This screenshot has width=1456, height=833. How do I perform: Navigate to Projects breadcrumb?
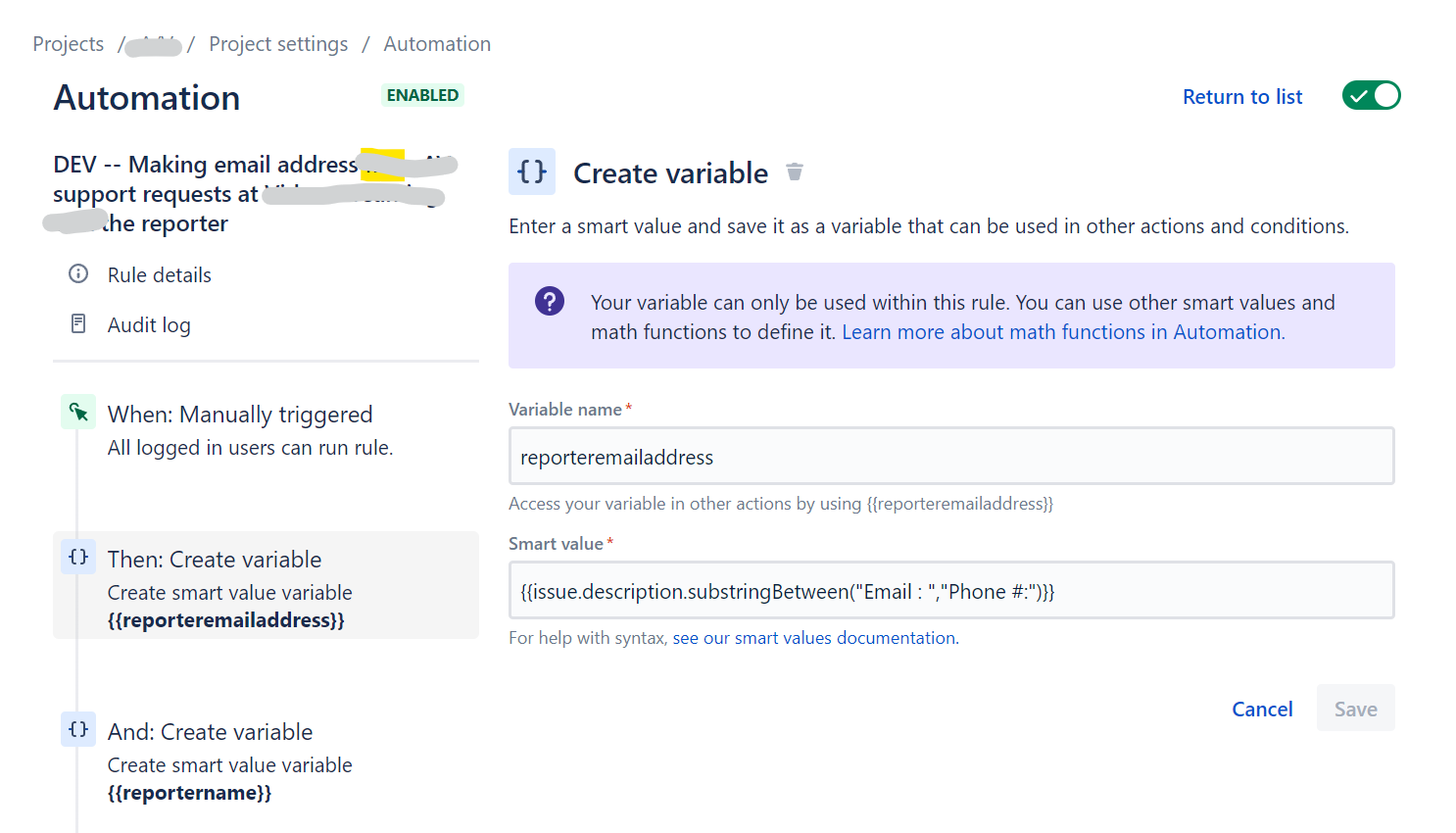click(69, 44)
